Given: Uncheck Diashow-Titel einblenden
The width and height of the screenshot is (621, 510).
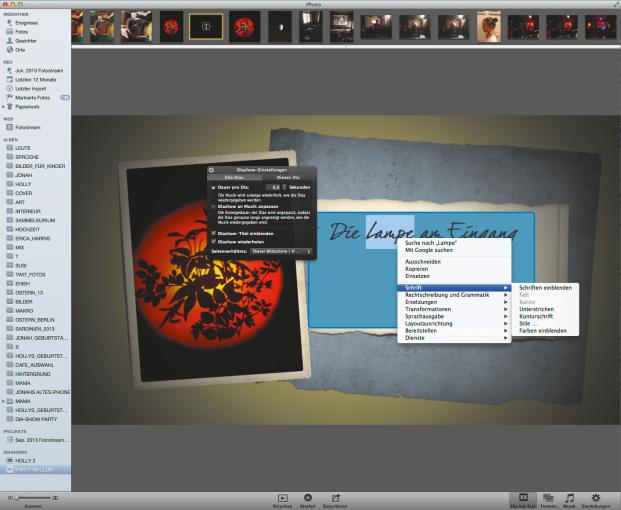Looking at the screenshot, I should tap(214, 234).
